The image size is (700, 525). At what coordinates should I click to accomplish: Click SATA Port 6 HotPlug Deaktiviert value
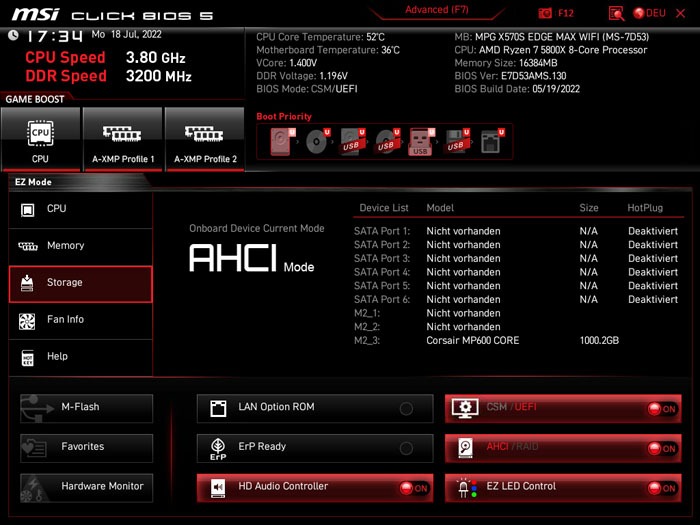click(x=653, y=300)
